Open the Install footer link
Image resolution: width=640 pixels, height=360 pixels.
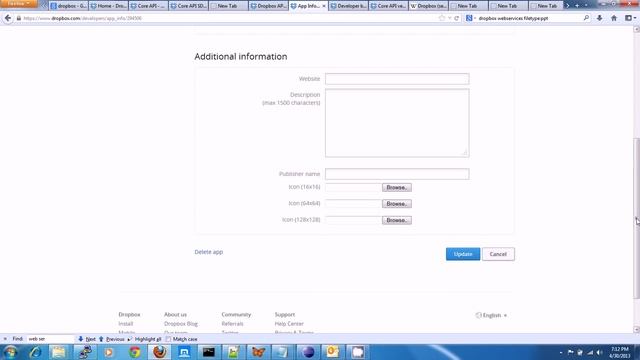[126, 324]
